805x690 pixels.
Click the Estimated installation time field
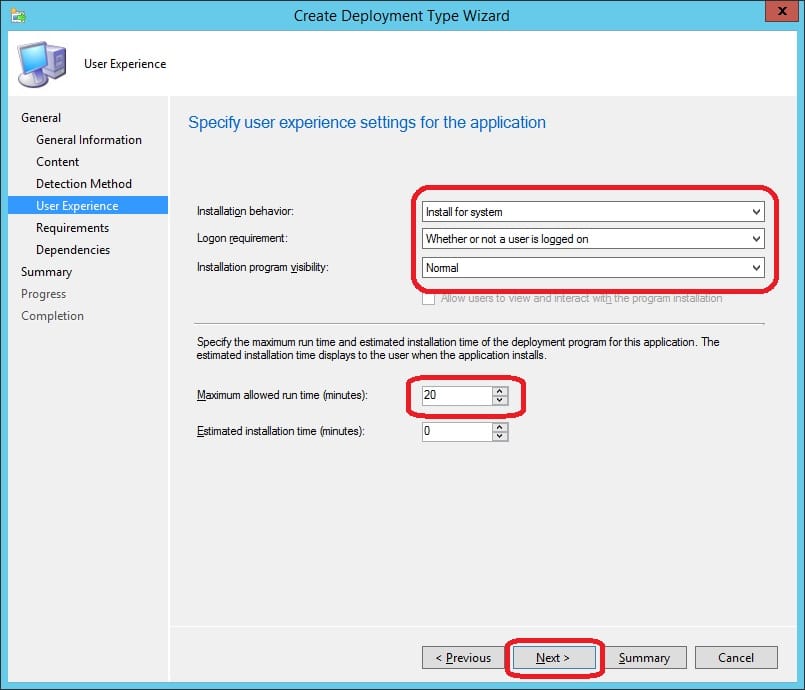[456, 431]
